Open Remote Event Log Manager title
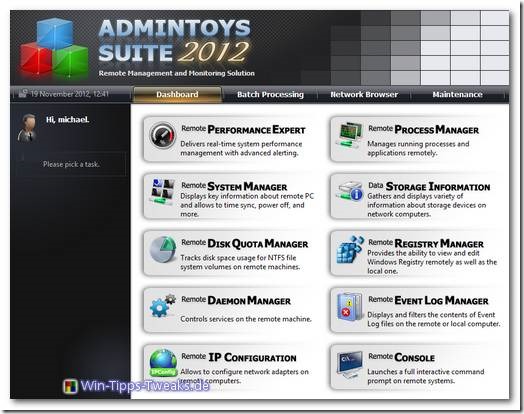This screenshot has height=414, width=524. point(428,300)
